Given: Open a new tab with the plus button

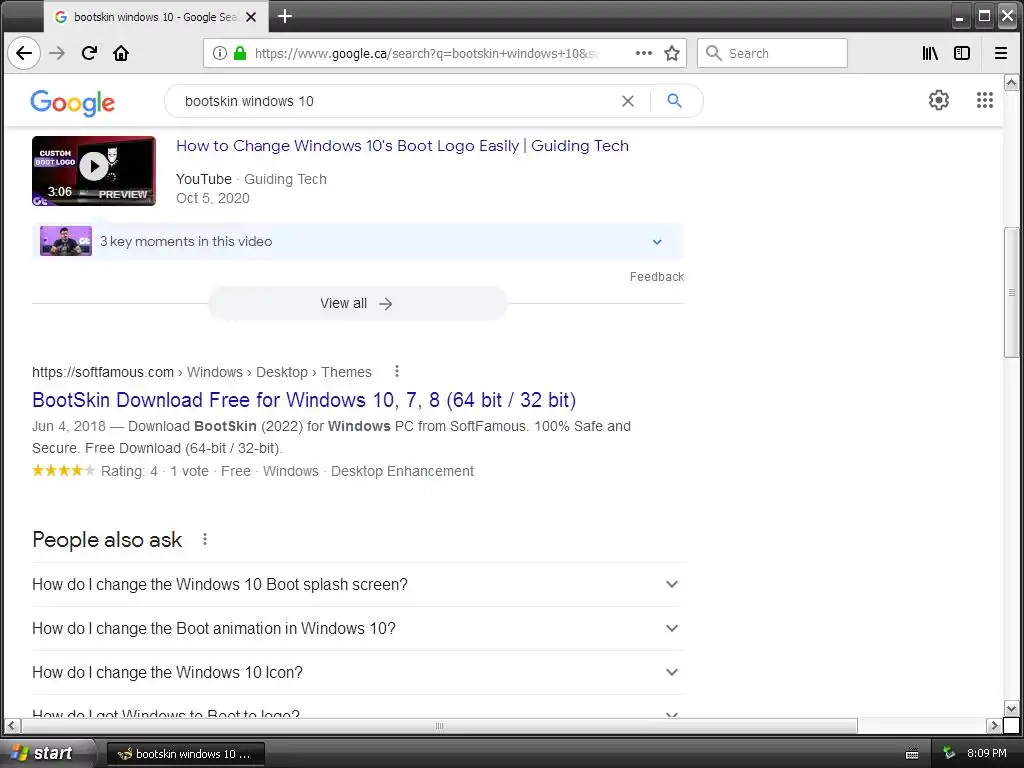Looking at the screenshot, I should (x=285, y=16).
